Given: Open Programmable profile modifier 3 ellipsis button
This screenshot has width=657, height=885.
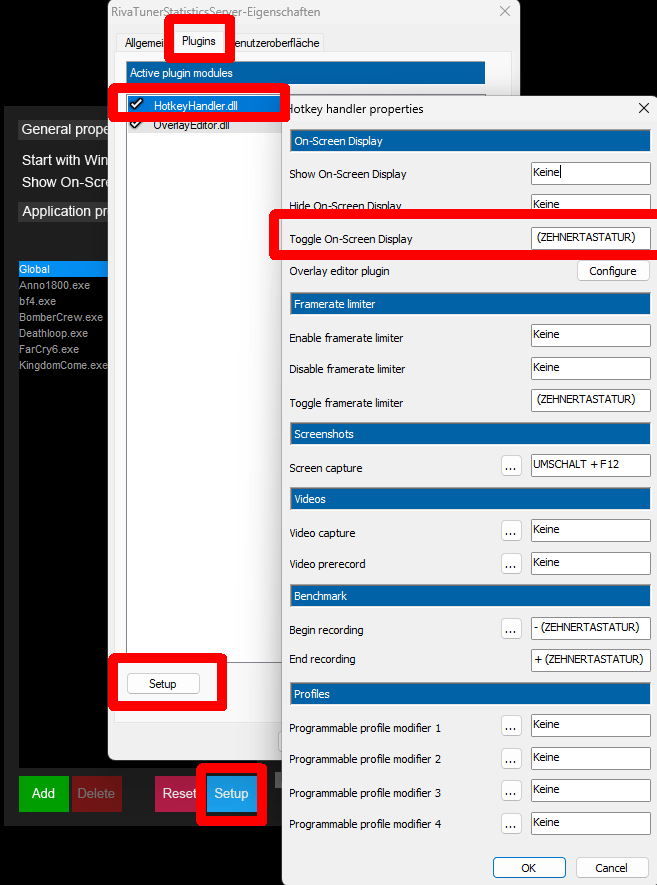Looking at the screenshot, I should pos(511,792).
